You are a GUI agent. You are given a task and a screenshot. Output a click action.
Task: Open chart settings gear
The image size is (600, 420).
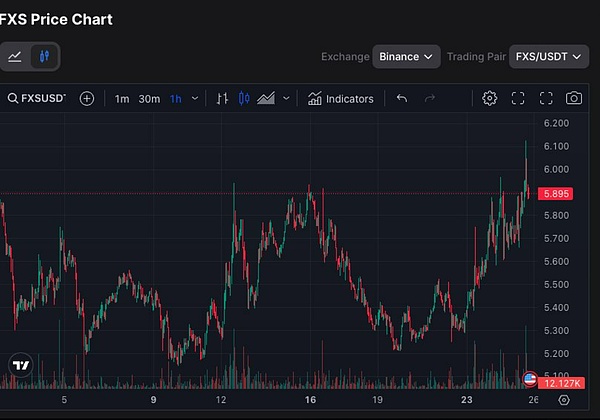490,98
